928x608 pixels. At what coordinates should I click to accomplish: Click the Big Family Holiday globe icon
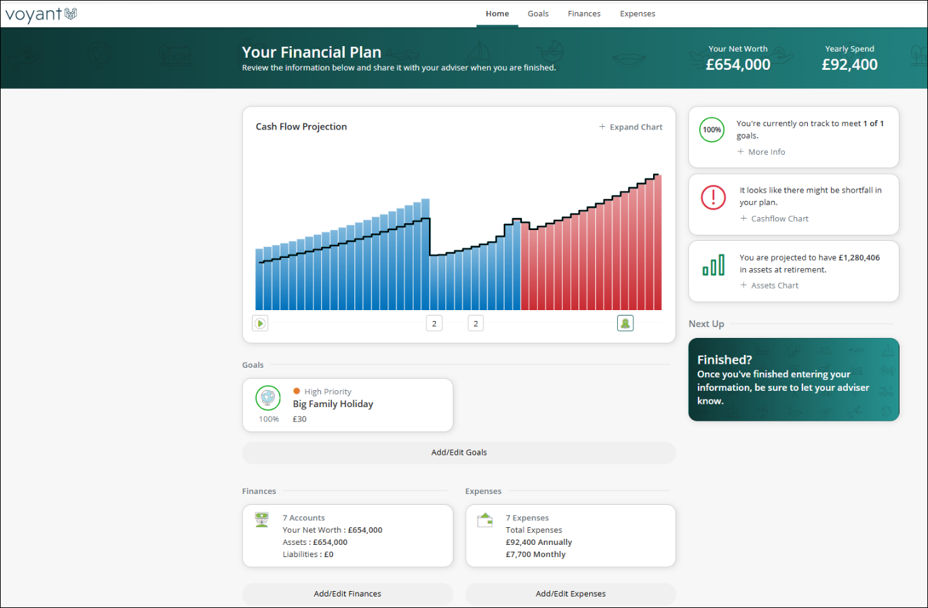(x=268, y=398)
